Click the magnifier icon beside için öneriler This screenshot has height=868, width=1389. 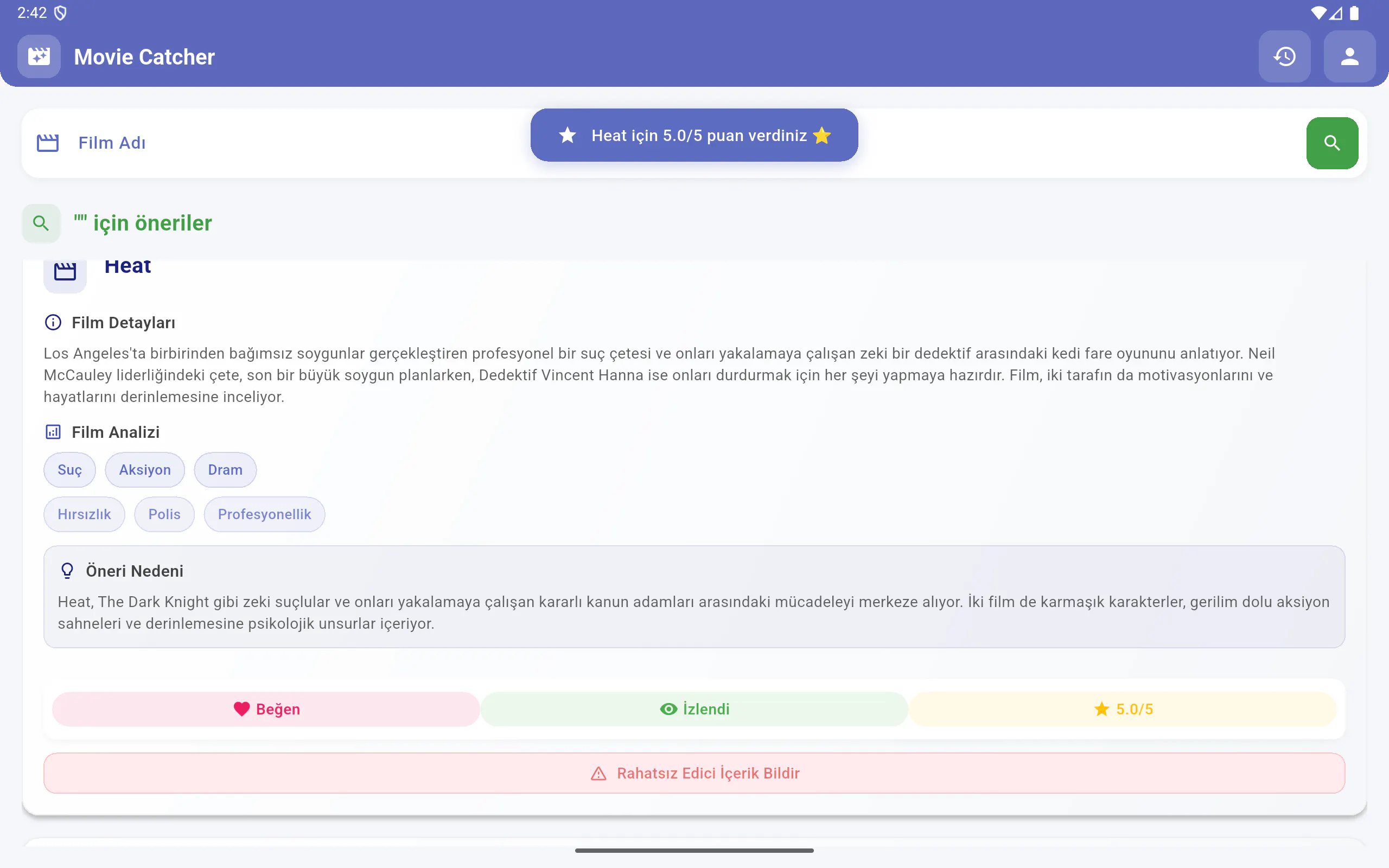coord(41,223)
